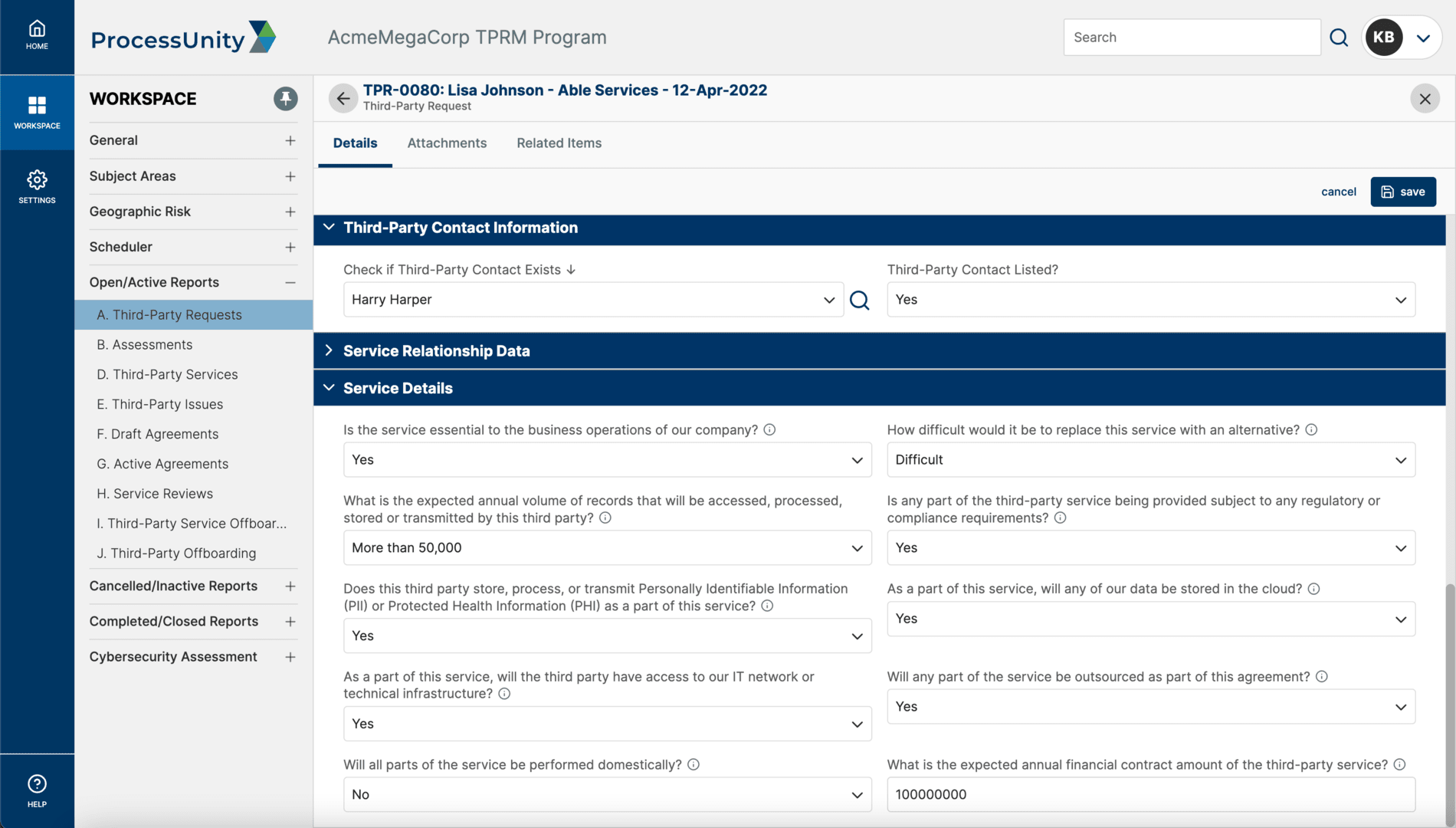Open regulatory compliance Yes dropdown

tap(1151, 548)
